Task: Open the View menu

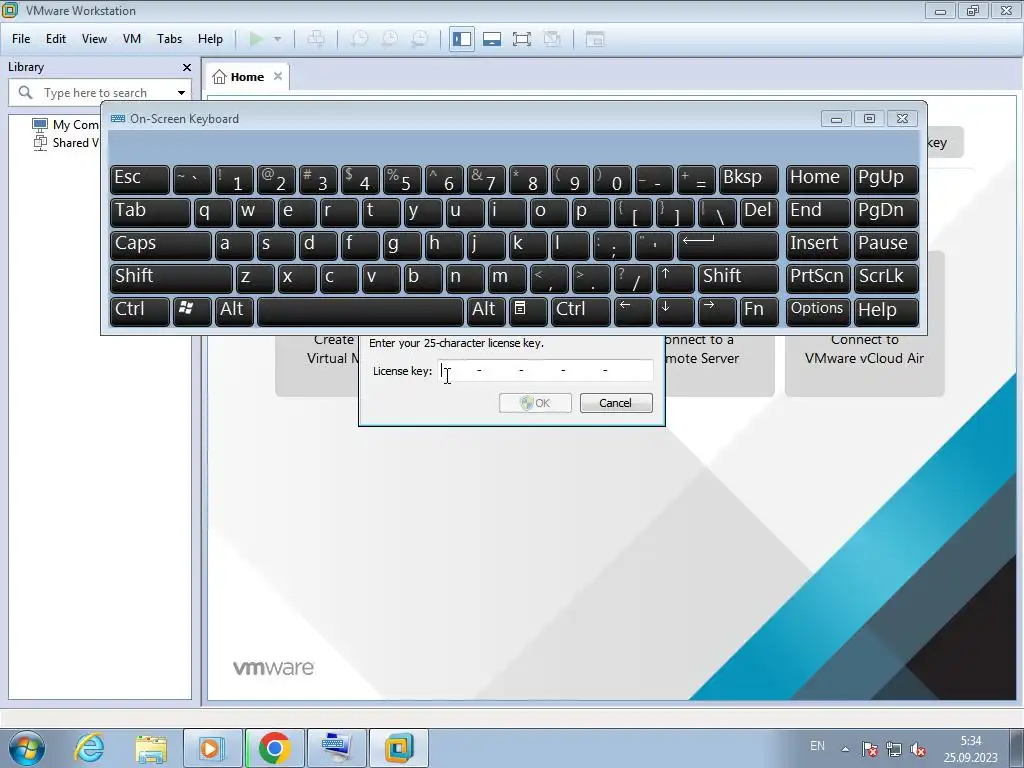Action: point(94,39)
